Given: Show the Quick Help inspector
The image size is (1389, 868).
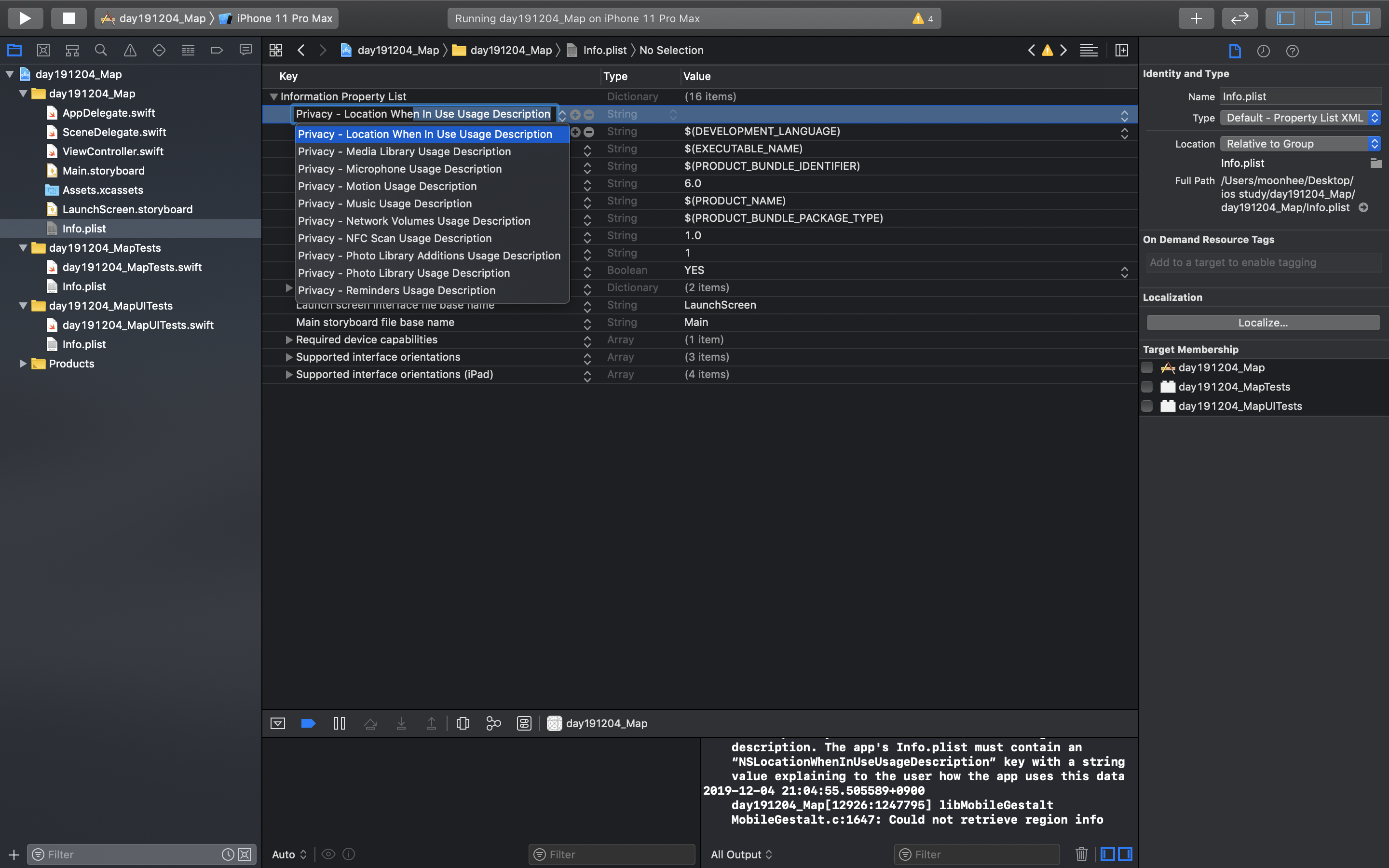Looking at the screenshot, I should coord(1292,51).
